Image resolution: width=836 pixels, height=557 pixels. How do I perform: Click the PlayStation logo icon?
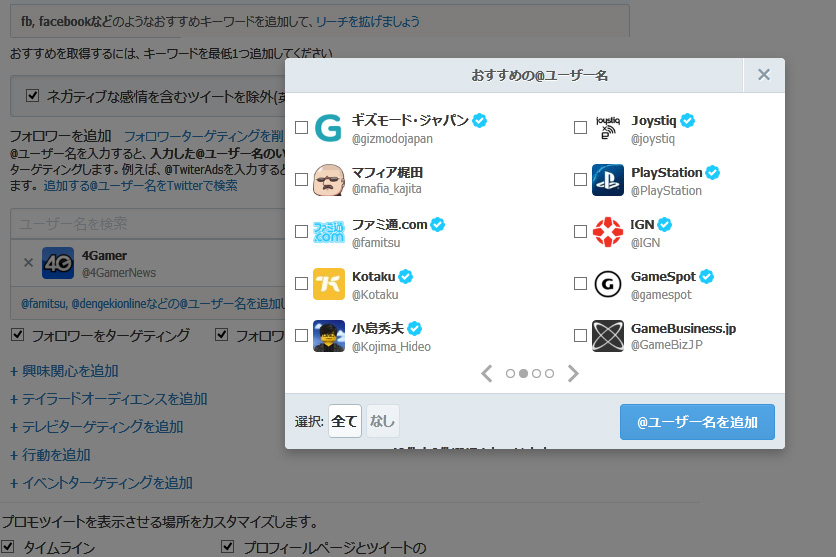(608, 180)
